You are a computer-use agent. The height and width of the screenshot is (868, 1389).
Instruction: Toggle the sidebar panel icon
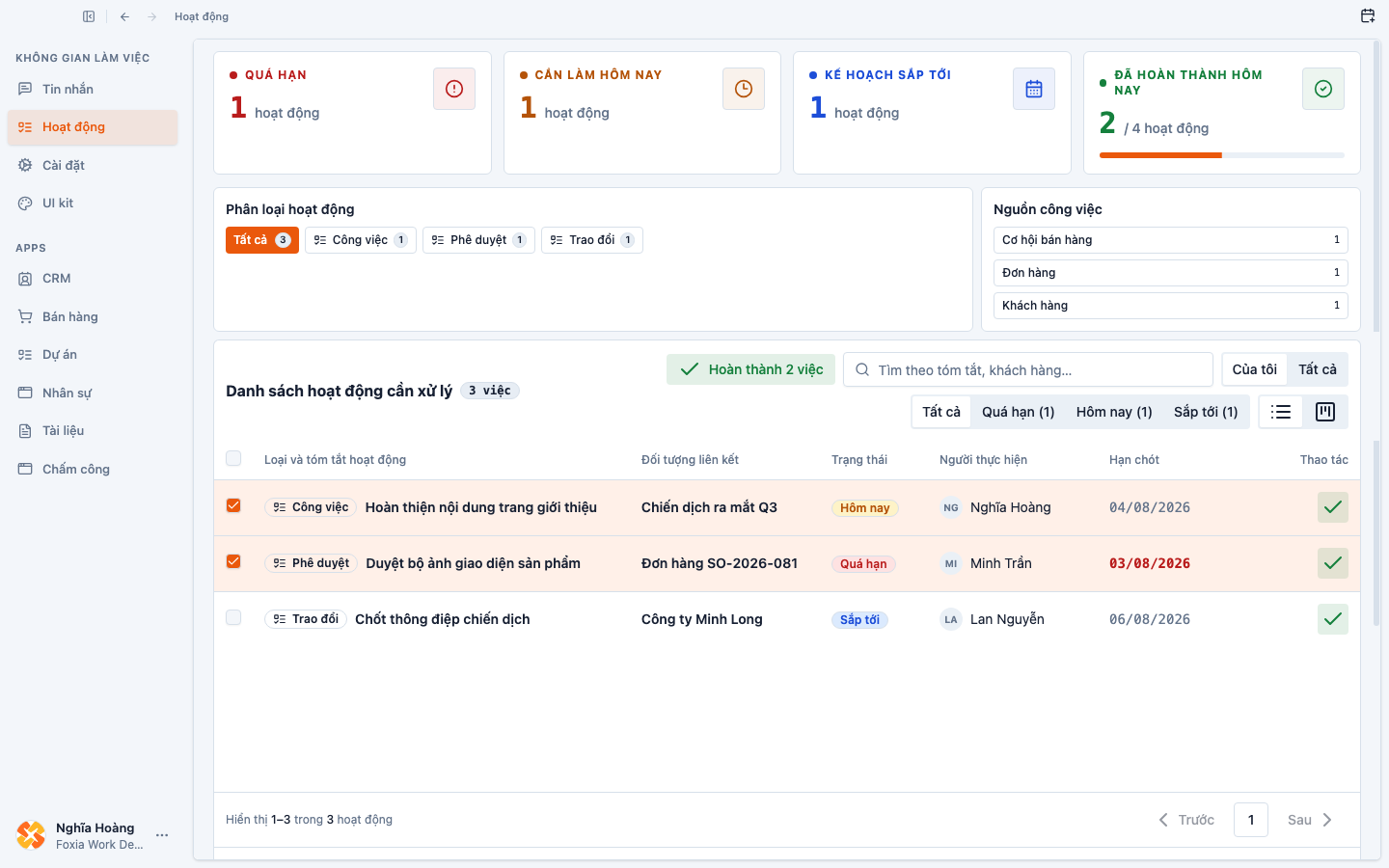(89, 16)
